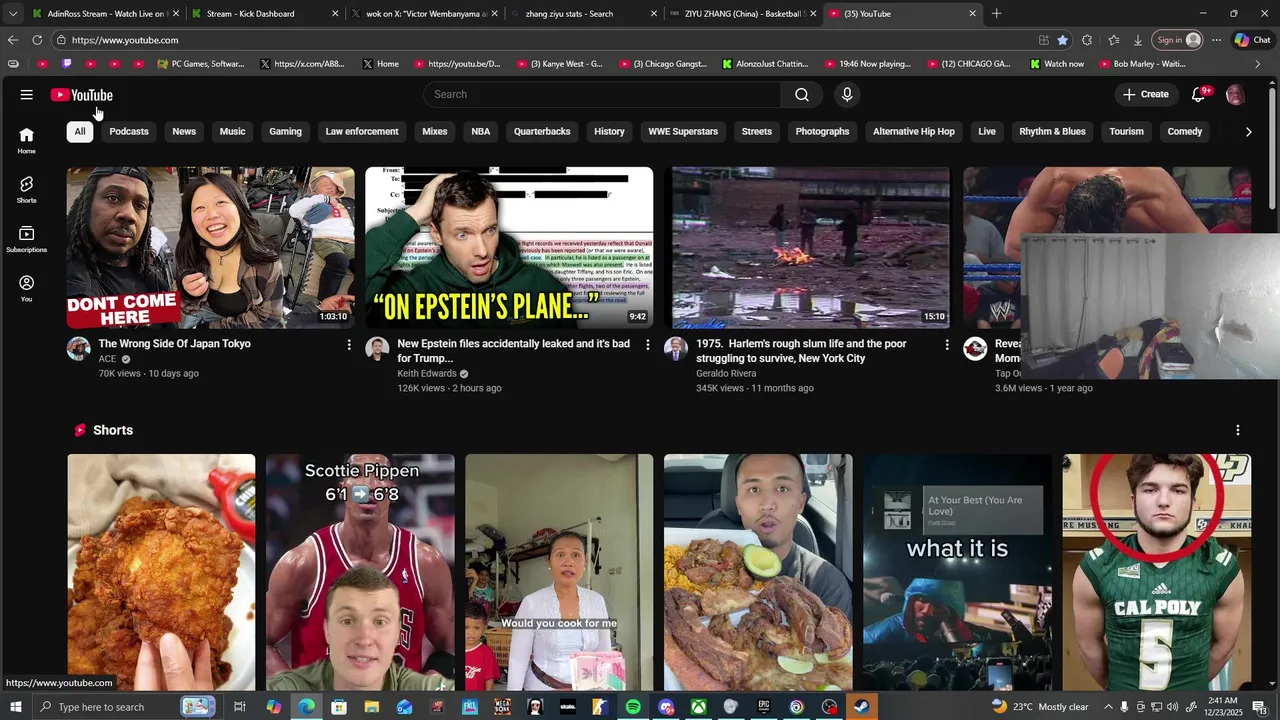Click the YouTube search input field
This screenshot has width=1280, height=720.
coord(602,94)
